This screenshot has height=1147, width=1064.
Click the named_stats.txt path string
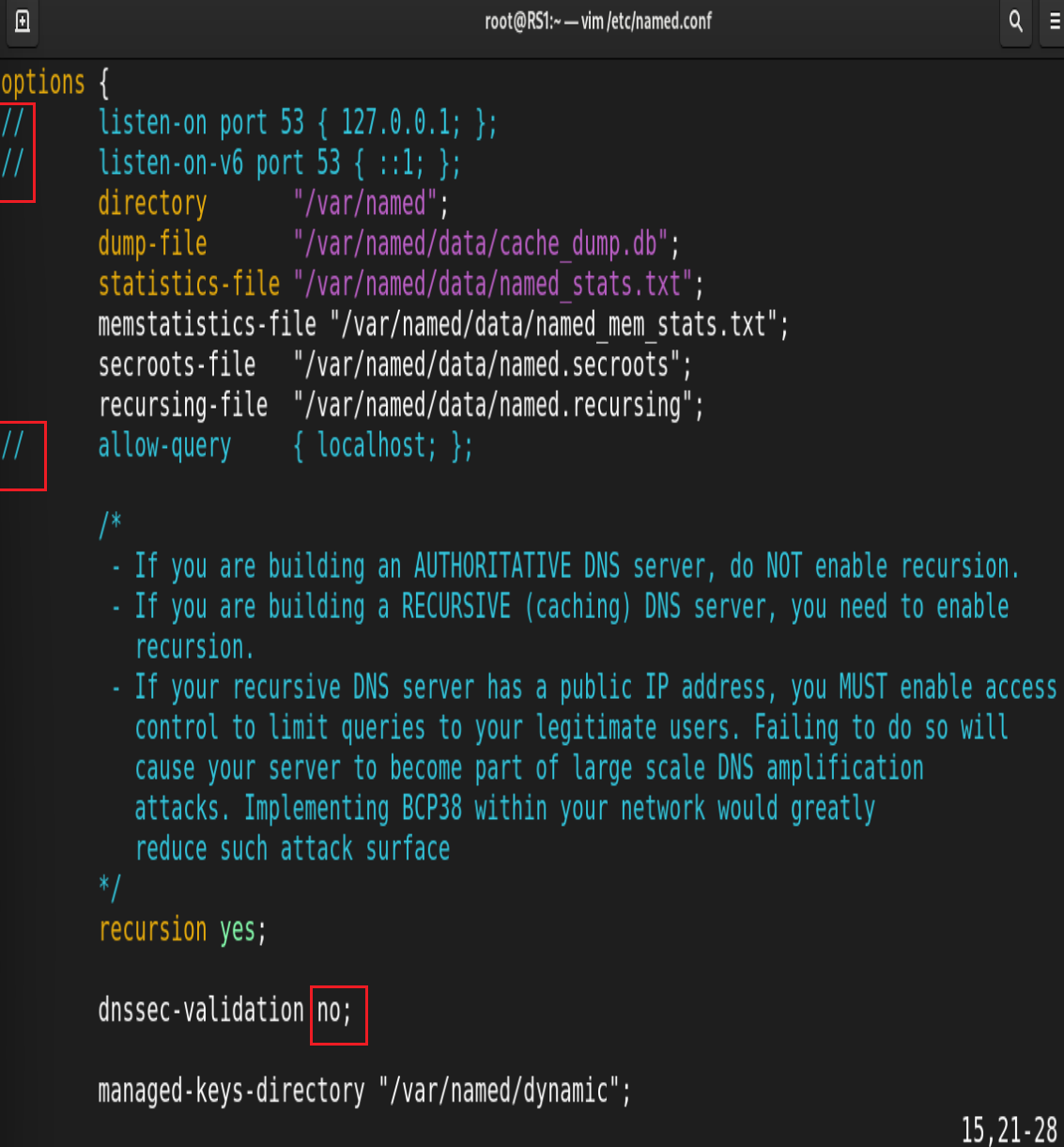tap(493, 285)
